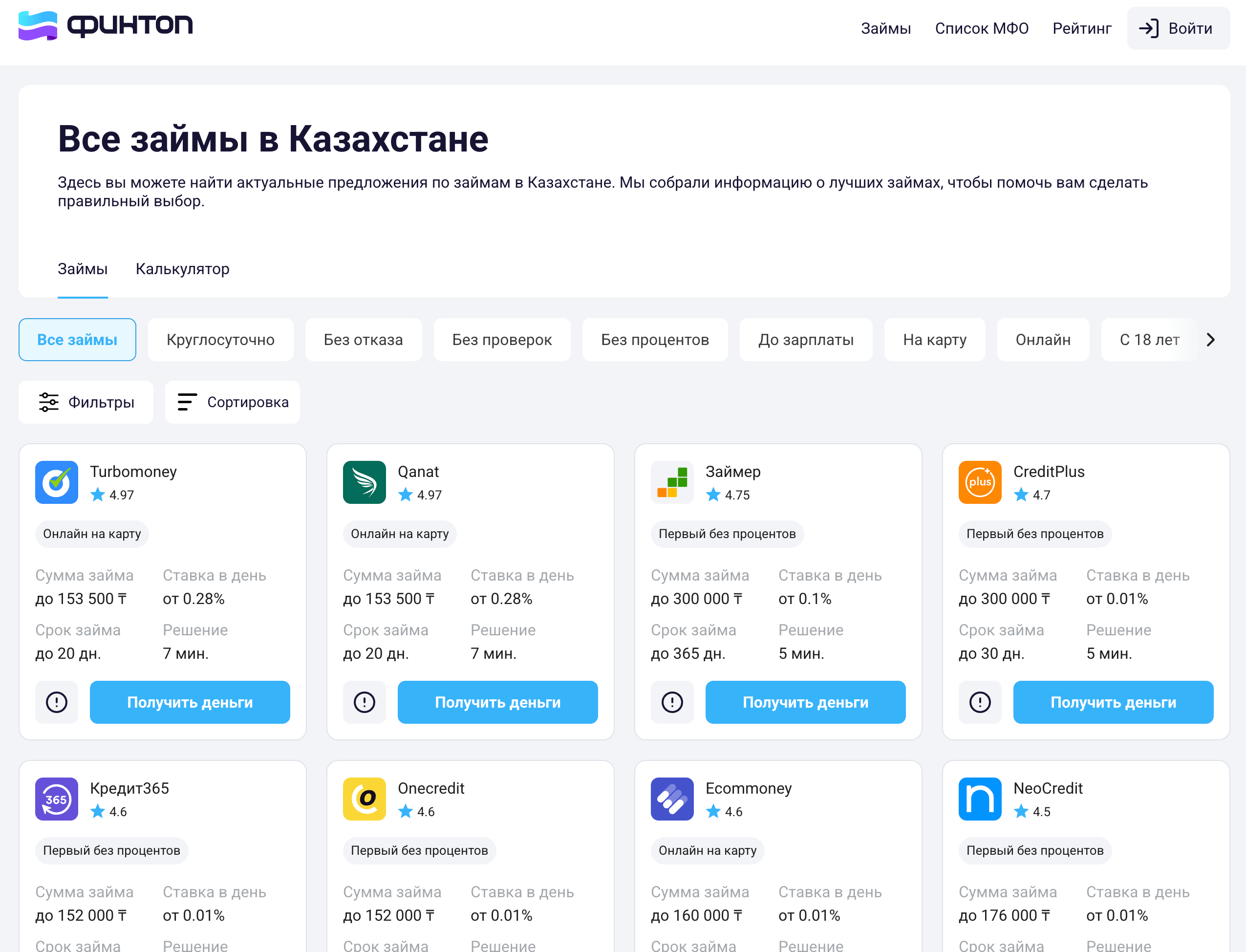1246x952 pixels.
Task: Open the Фильтры panel
Action: tap(86, 402)
